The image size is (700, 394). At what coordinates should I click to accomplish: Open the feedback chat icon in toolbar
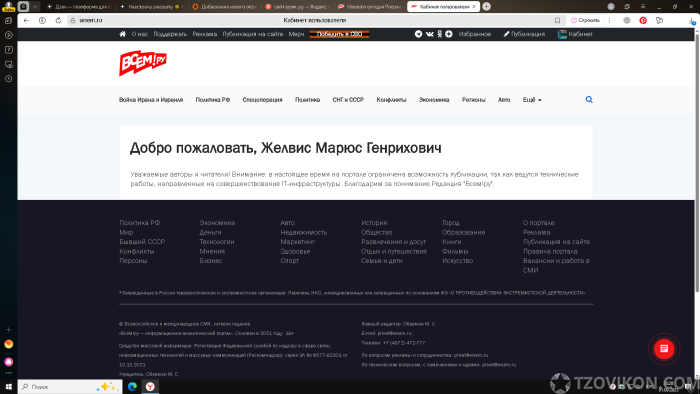tap(659, 21)
